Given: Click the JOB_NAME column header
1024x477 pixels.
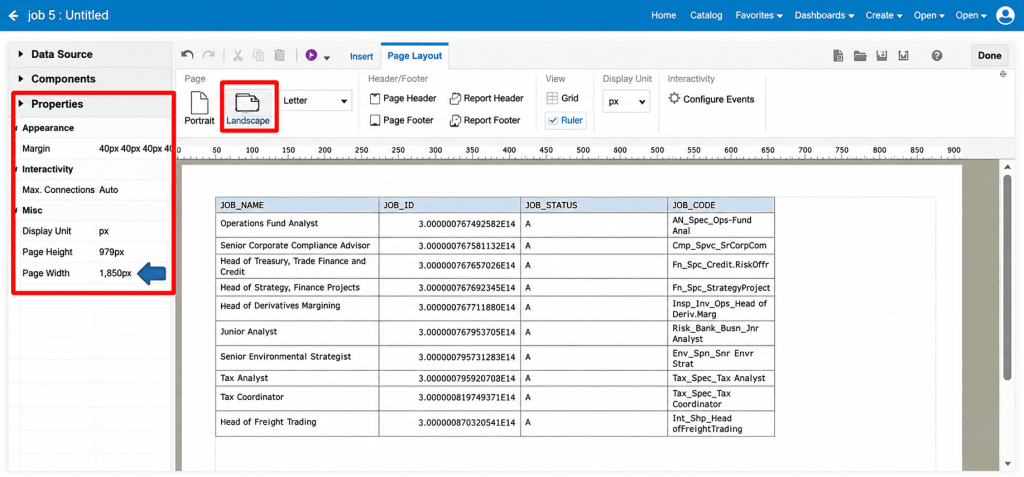Looking at the screenshot, I should coord(296,205).
